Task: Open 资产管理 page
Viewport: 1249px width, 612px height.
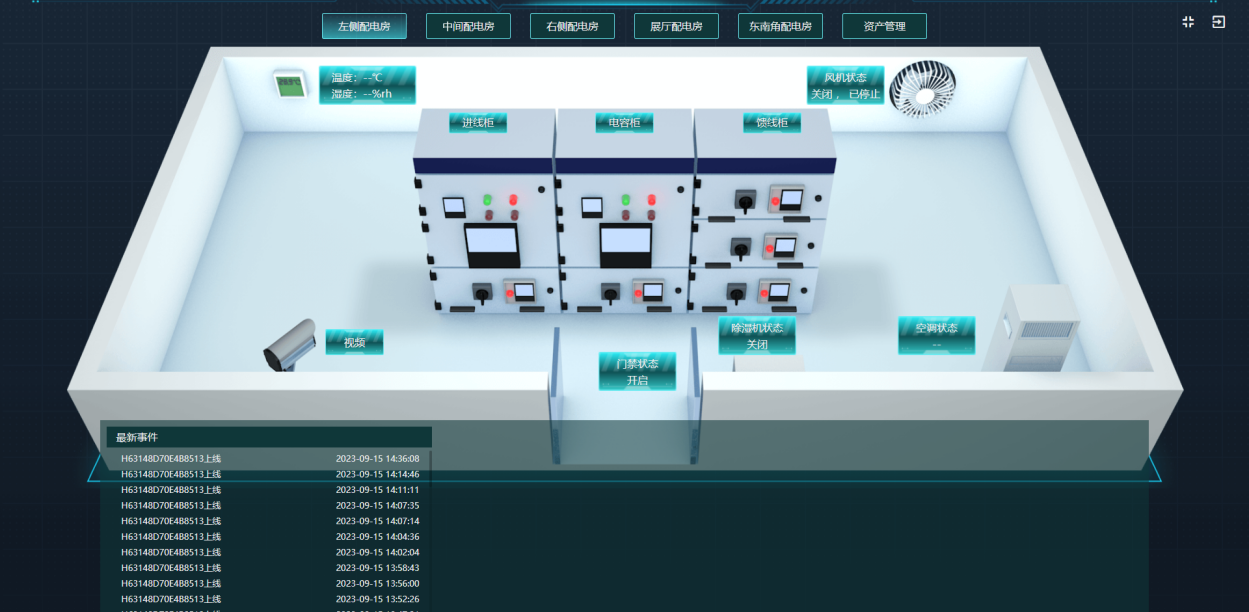Action: pyautogui.click(x=884, y=26)
